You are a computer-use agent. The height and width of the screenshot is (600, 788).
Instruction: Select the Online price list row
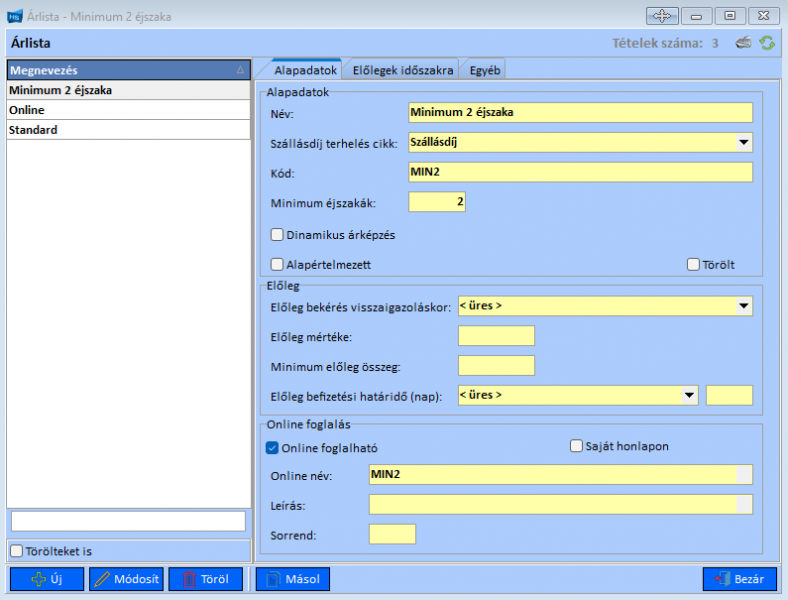point(129,110)
